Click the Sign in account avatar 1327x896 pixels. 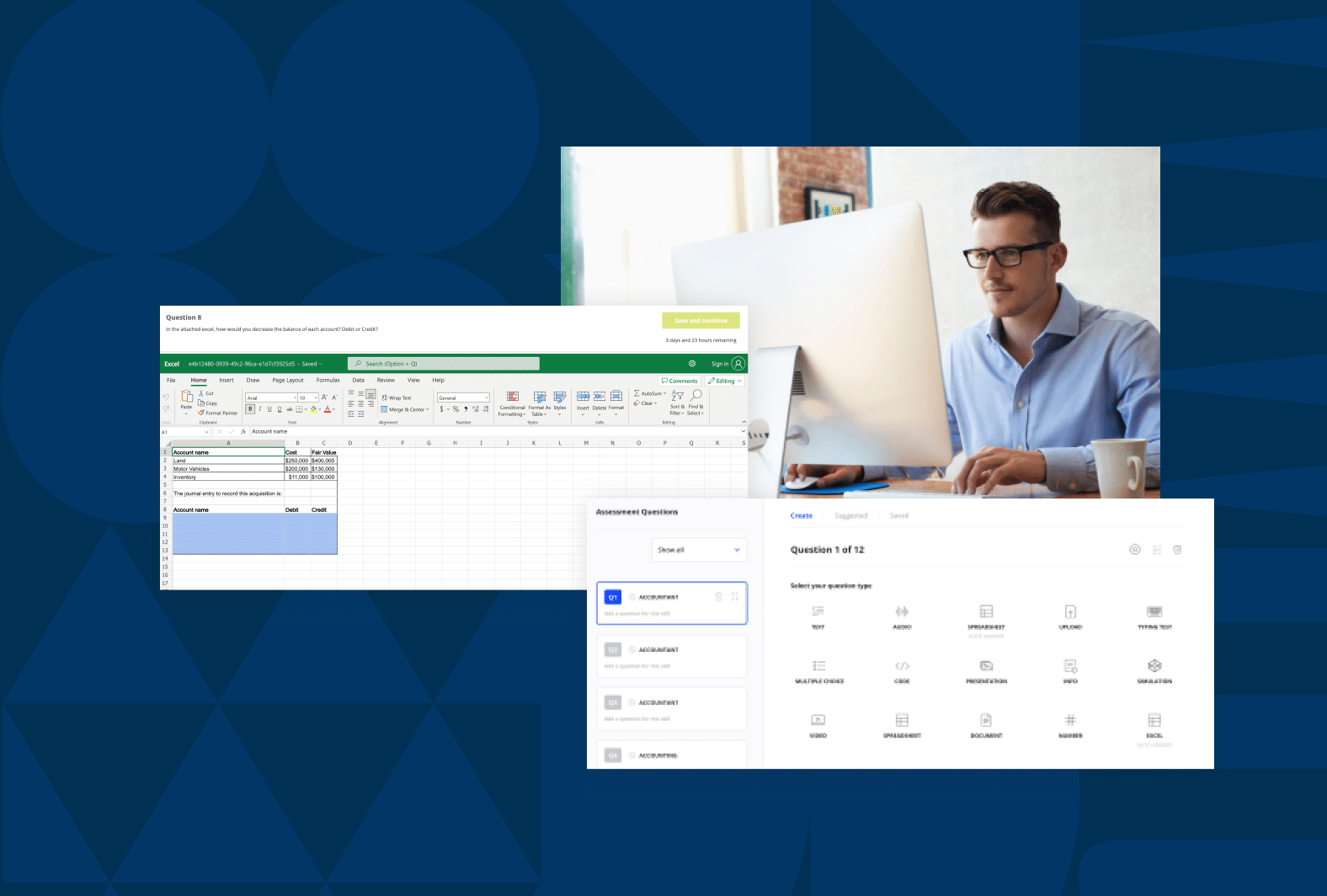(738, 364)
